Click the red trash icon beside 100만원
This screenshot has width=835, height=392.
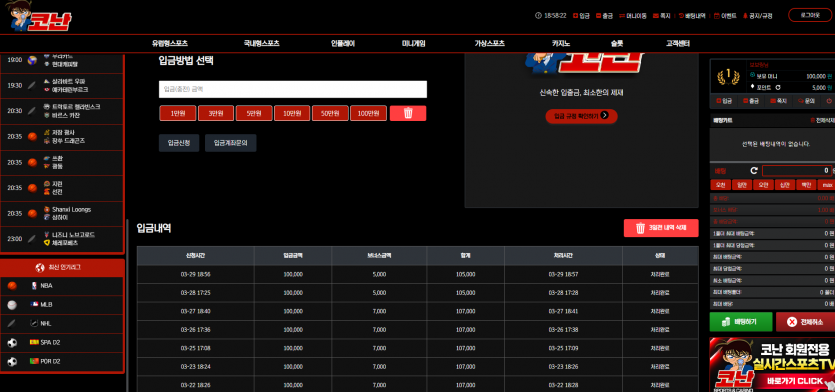pos(408,113)
